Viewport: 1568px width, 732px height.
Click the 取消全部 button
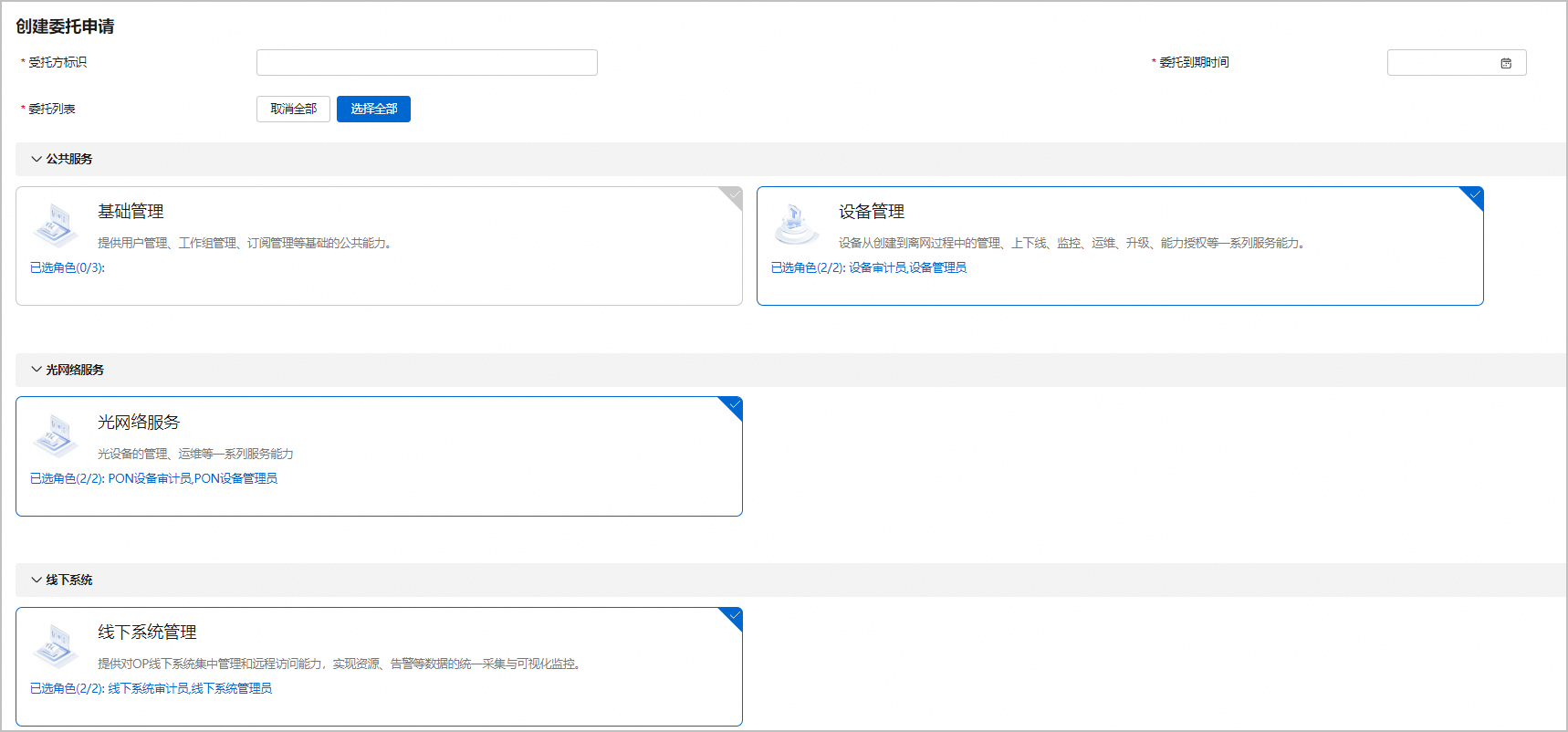(x=293, y=109)
